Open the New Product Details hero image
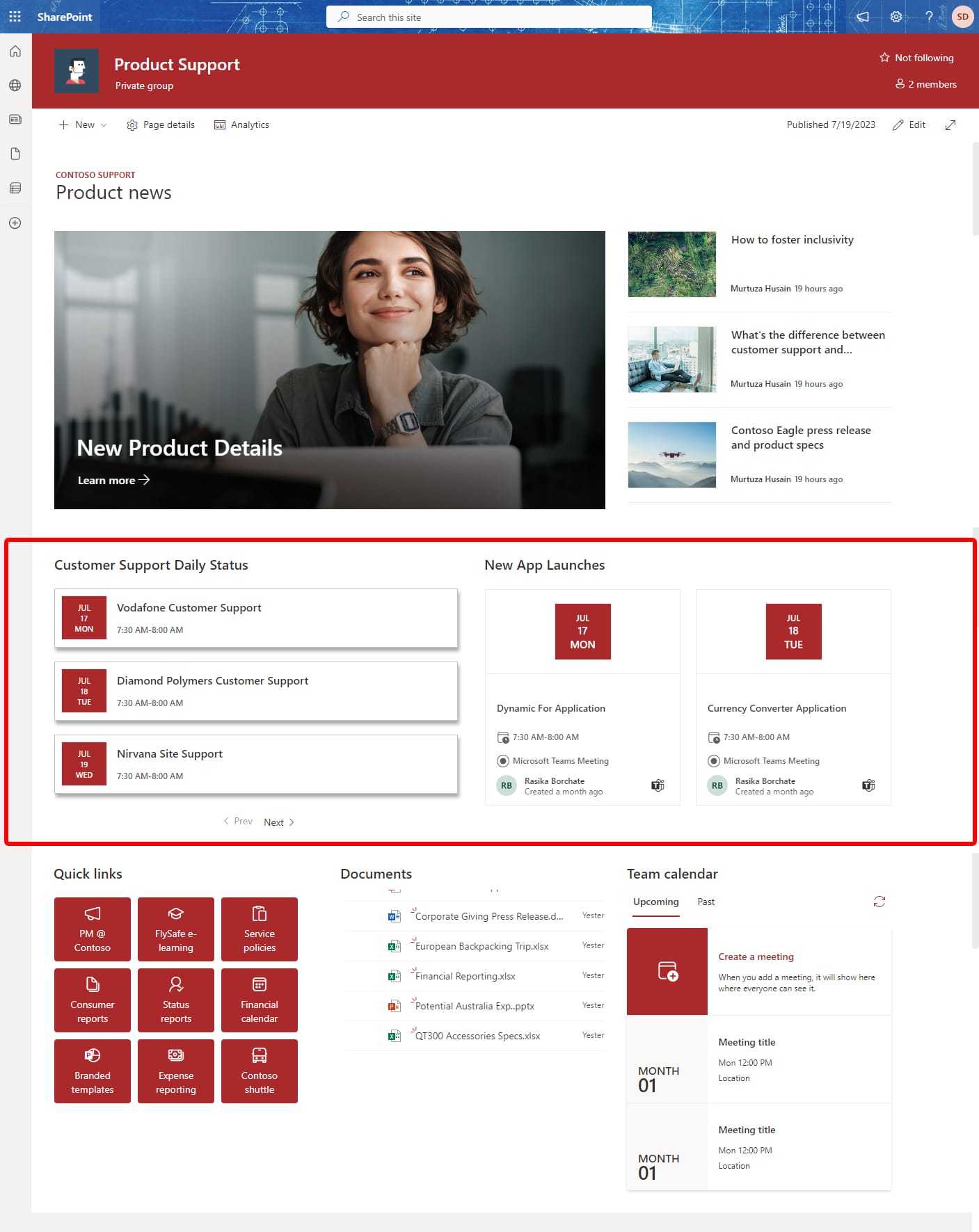The width and height of the screenshot is (979, 1232). coord(330,370)
